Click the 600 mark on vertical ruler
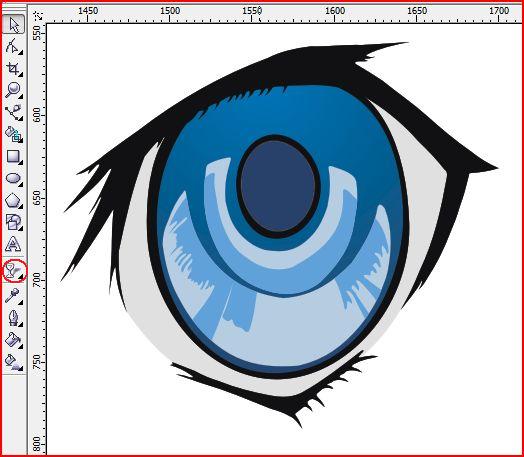Viewport: 524px width, 457px height. (x=37, y=115)
